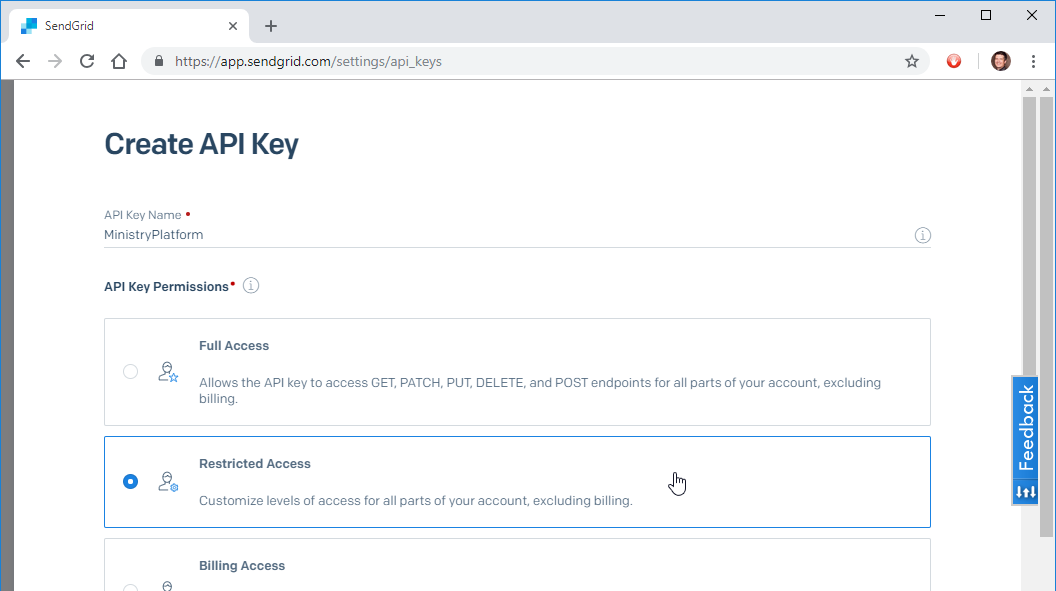
Task: Click the red browser extension icon
Action: click(x=953, y=61)
